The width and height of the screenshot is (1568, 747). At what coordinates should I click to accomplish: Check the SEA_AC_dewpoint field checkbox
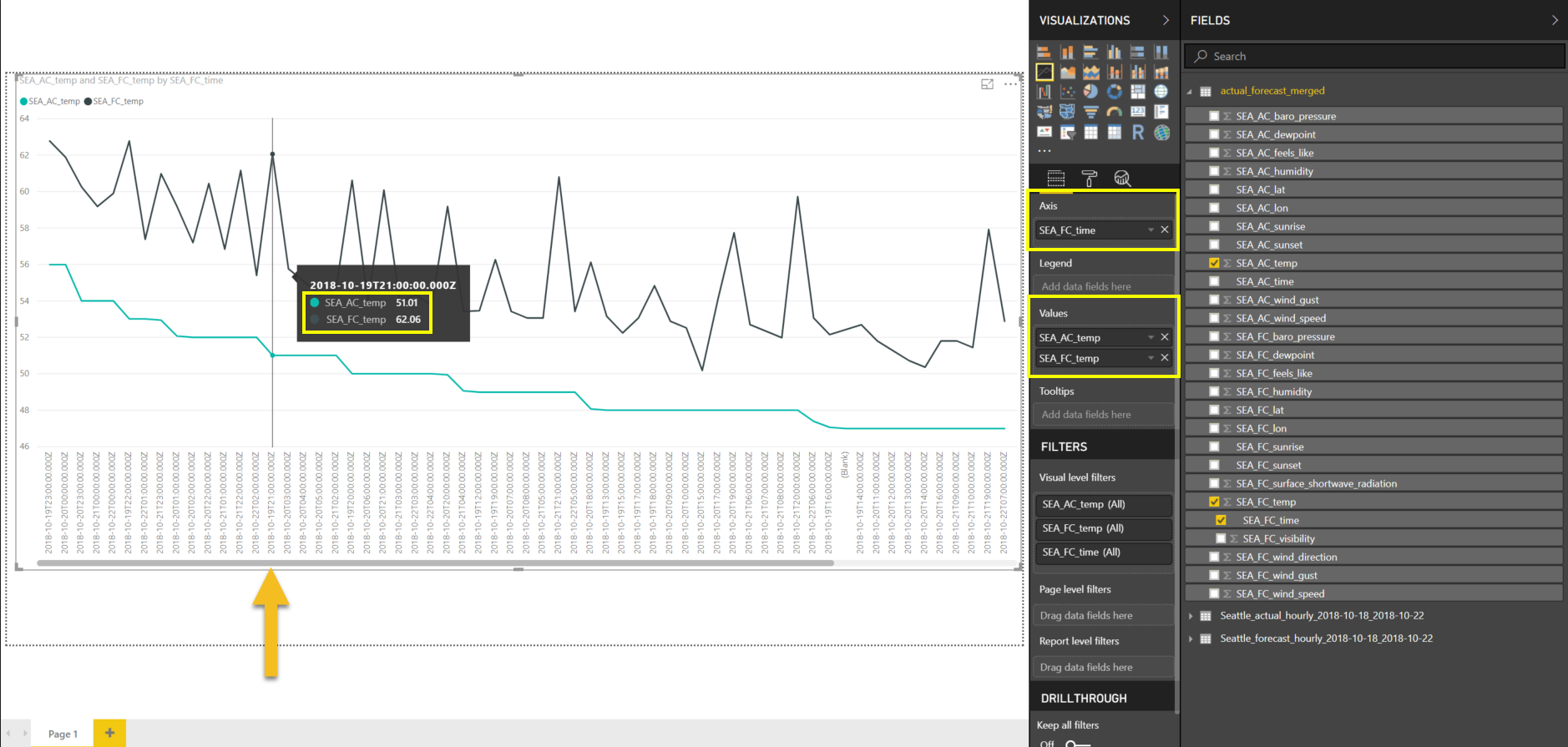tap(1214, 134)
